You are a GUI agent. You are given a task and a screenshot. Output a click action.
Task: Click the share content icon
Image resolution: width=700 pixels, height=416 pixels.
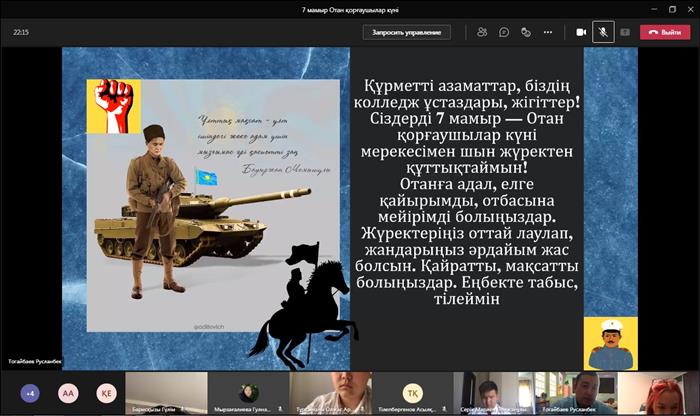coord(625,32)
